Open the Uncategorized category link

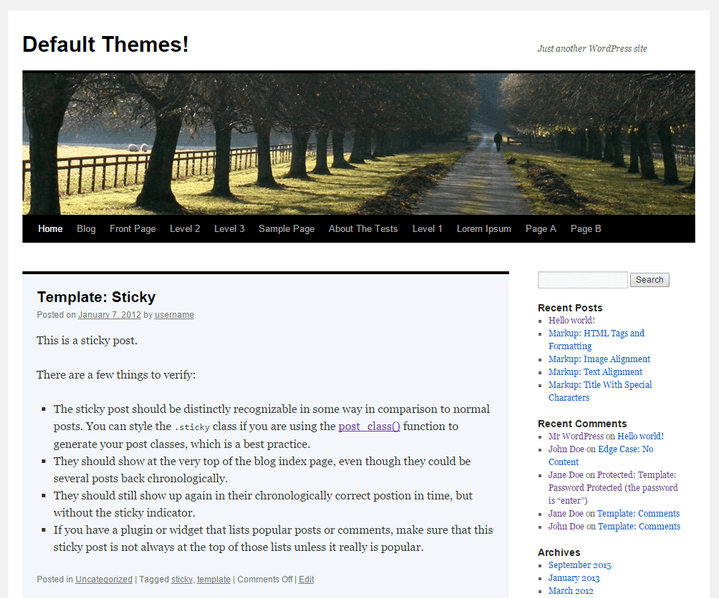coord(104,580)
